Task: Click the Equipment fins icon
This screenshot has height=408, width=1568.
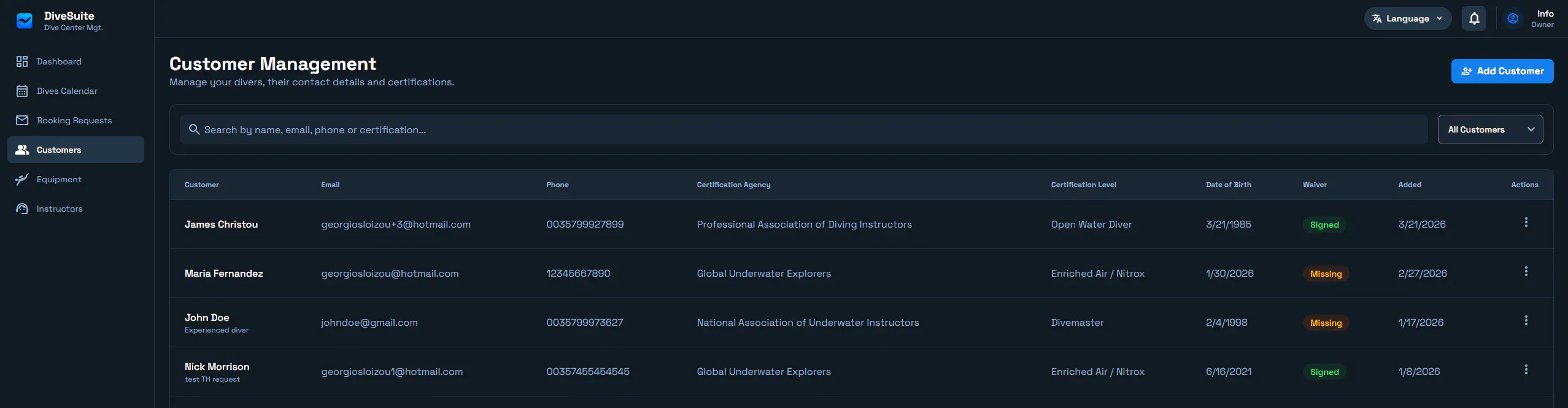Action: [x=22, y=179]
